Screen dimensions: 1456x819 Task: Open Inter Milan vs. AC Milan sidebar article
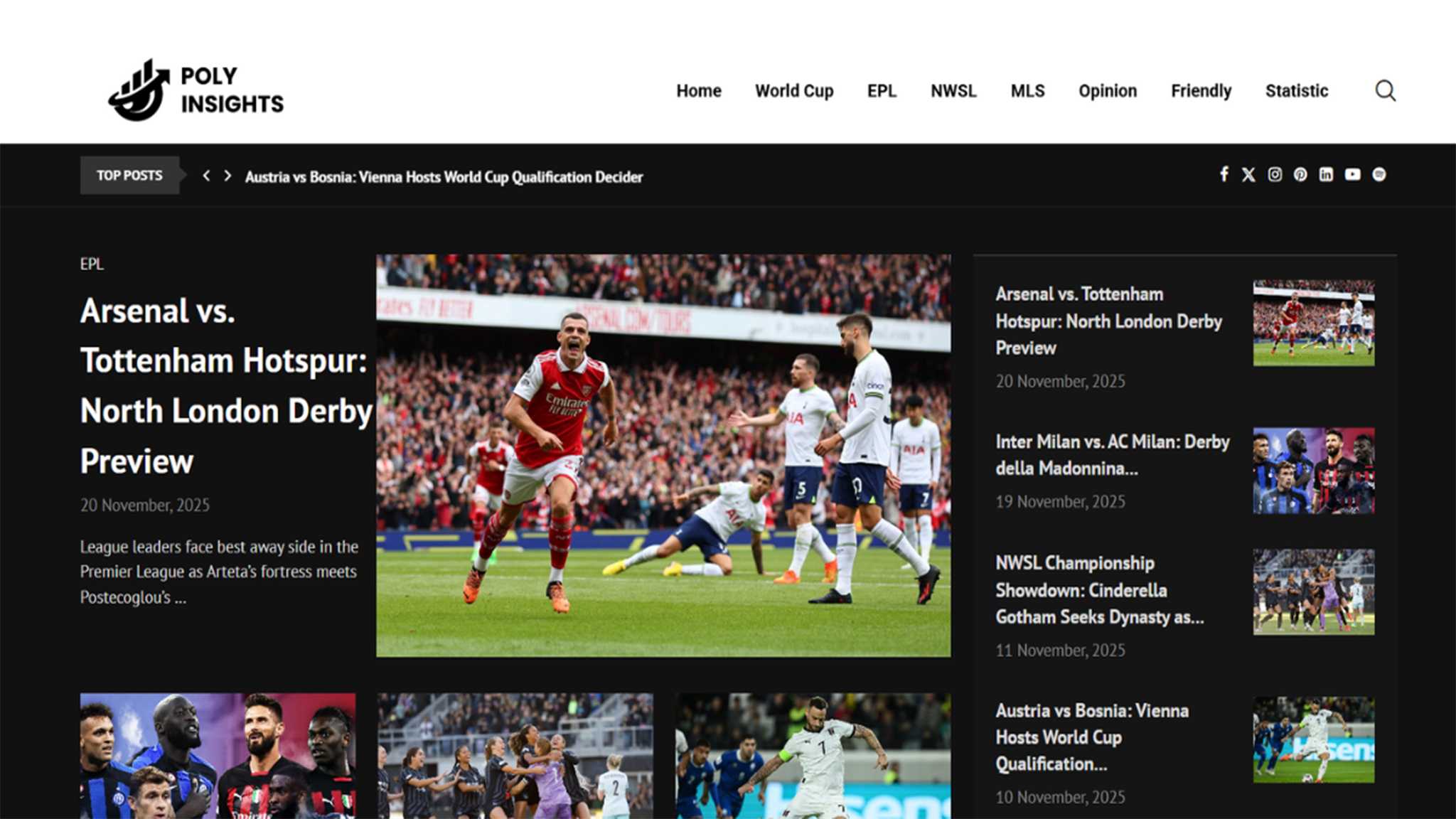pyautogui.click(x=1111, y=455)
